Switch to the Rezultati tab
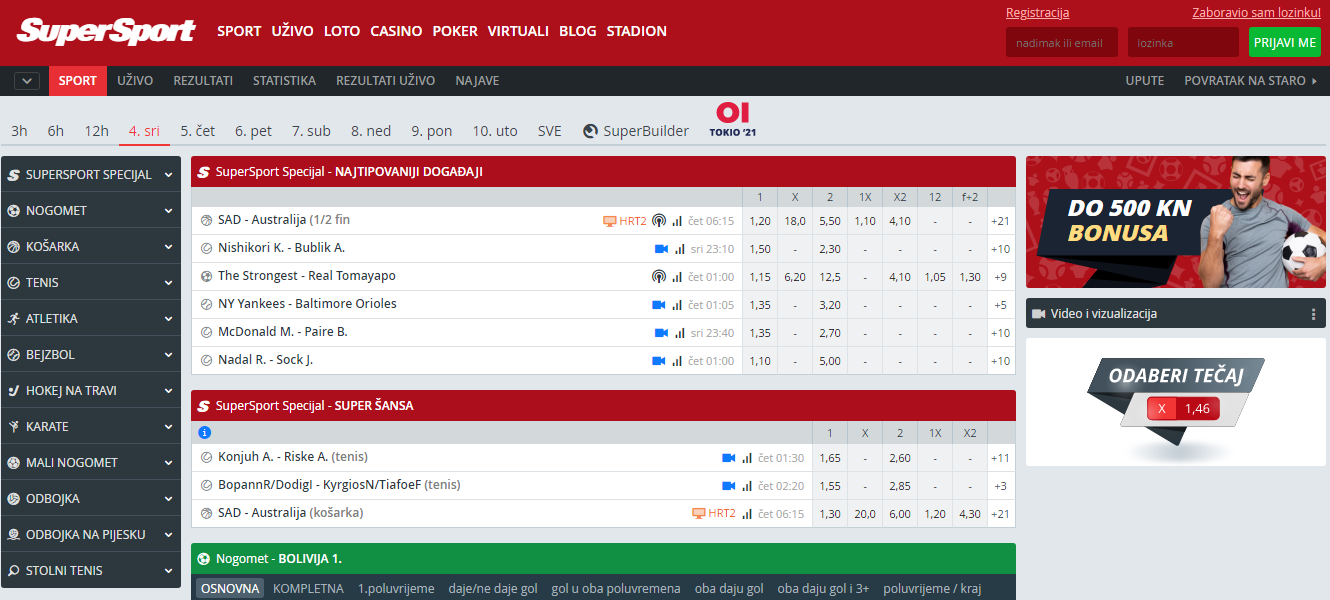The image size is (1330, 600). [x=203, y=81]
